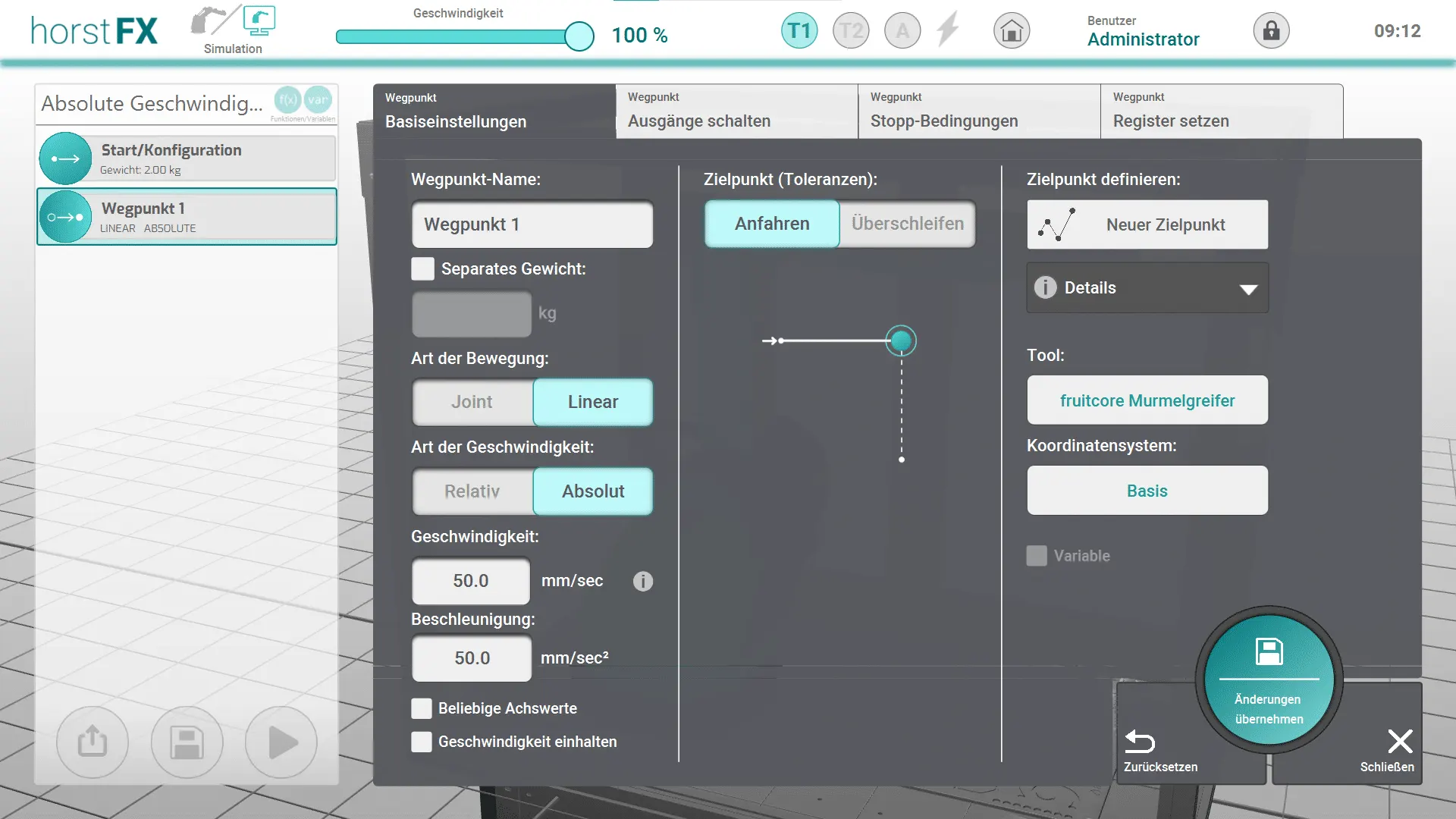This screenshot has width=1456, height=819.
Task: Open the Ausgänge schalten tab
Action: click(x=737, y=111)
